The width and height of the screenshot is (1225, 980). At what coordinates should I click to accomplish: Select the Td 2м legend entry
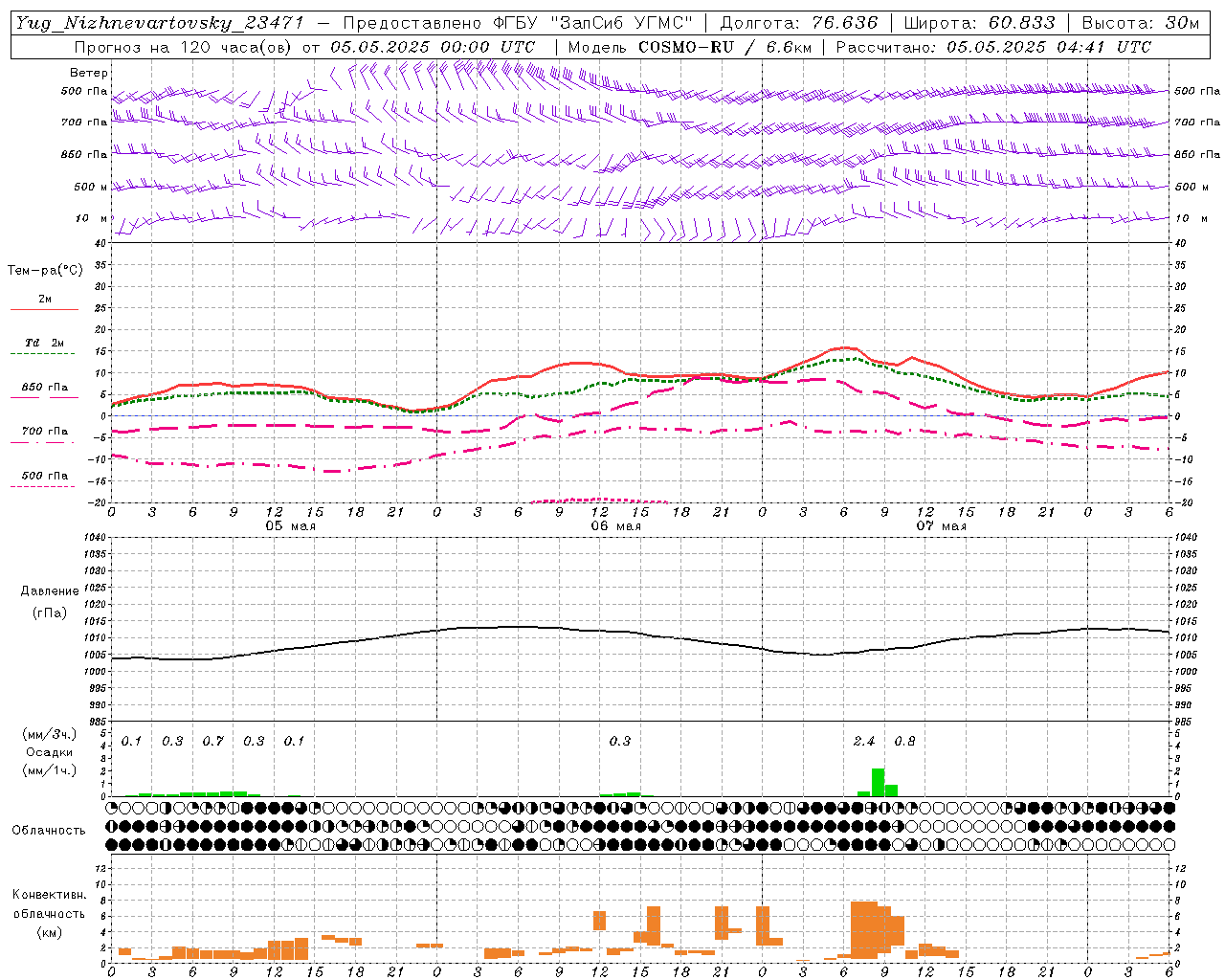coord(44,343)
